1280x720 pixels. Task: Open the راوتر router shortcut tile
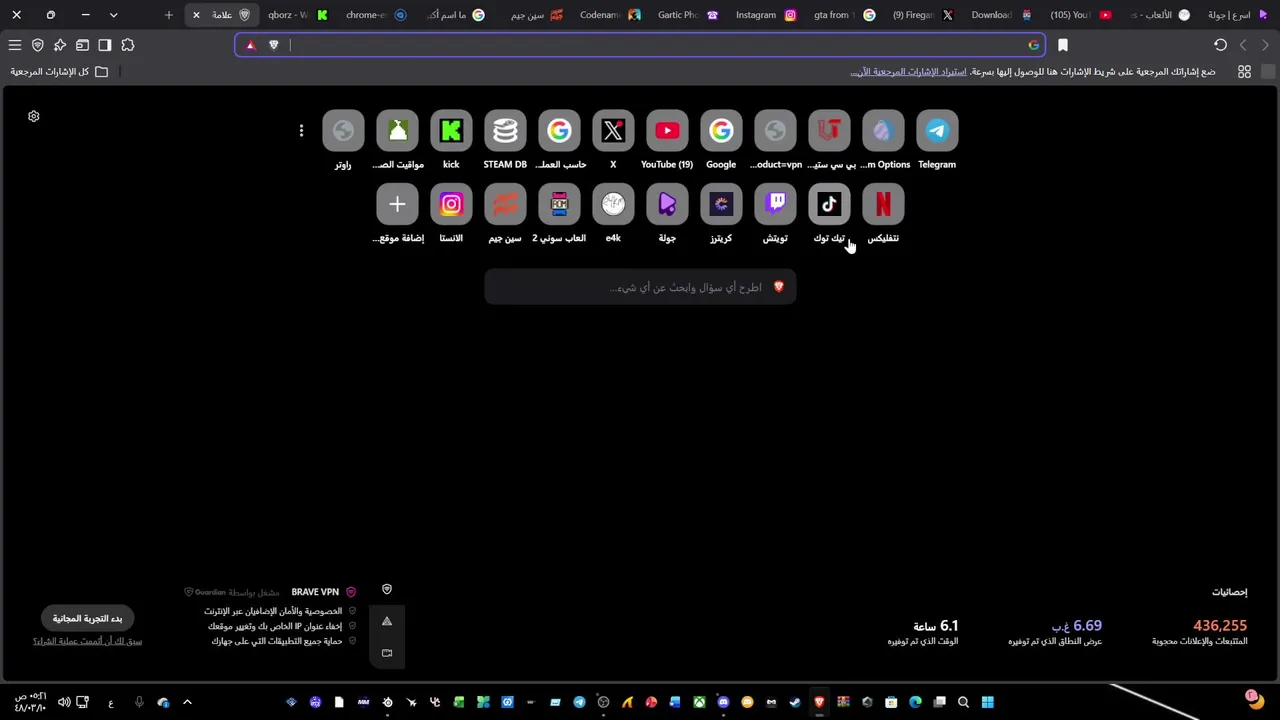pos(343,131)
